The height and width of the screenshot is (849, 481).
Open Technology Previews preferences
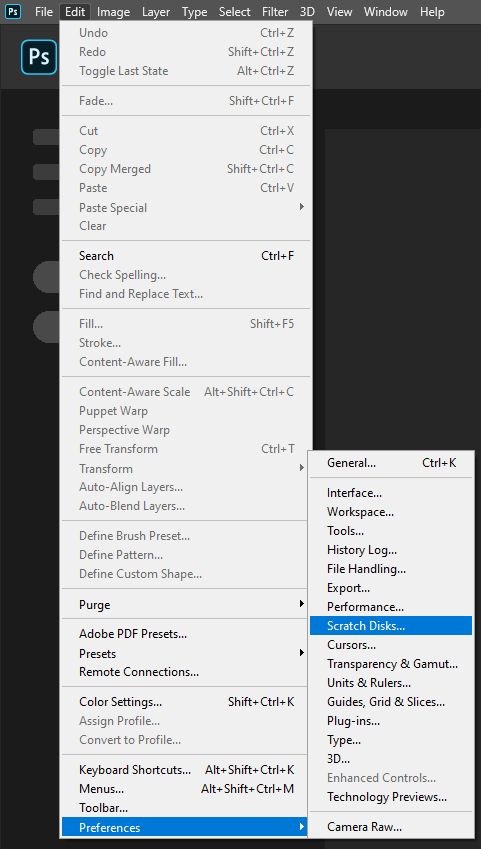click(x=391, y=797)
